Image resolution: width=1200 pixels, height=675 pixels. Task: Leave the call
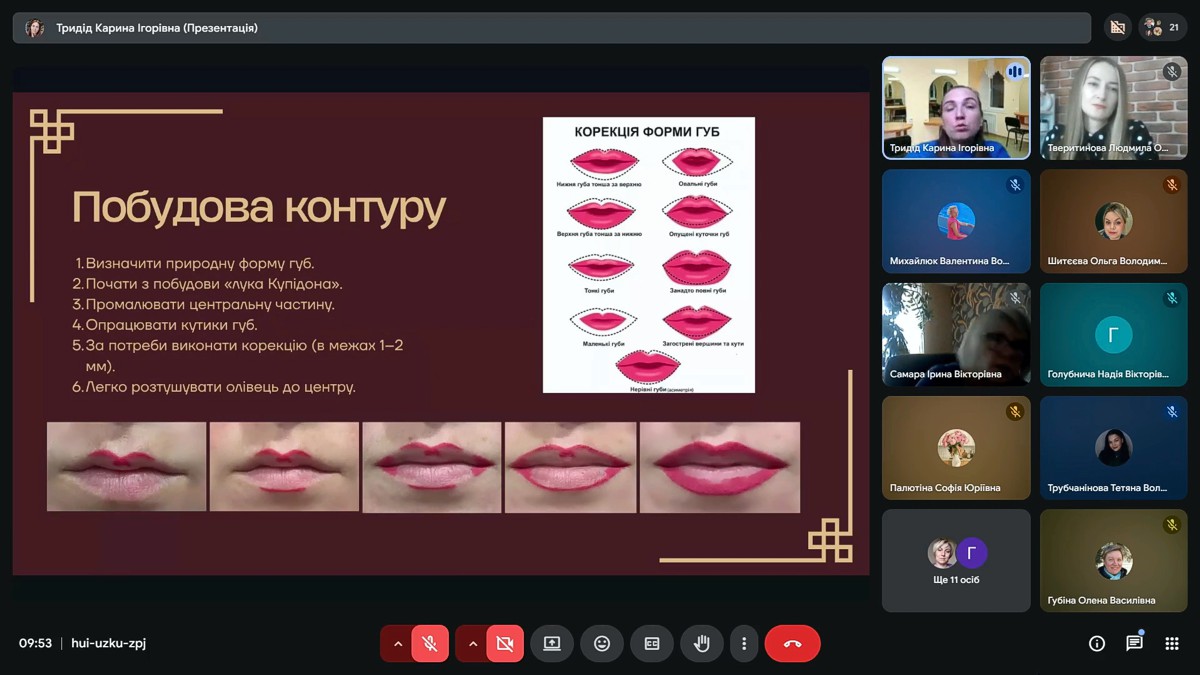click(x=792, y=644)
